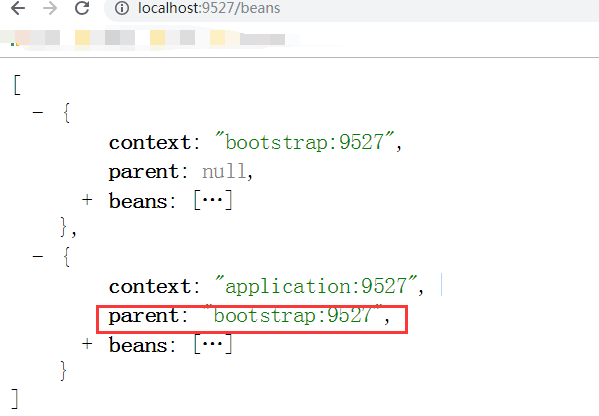Viewport: 599px width, 416px height.
Task: Click the beans key in the first object
Action: 138,201
